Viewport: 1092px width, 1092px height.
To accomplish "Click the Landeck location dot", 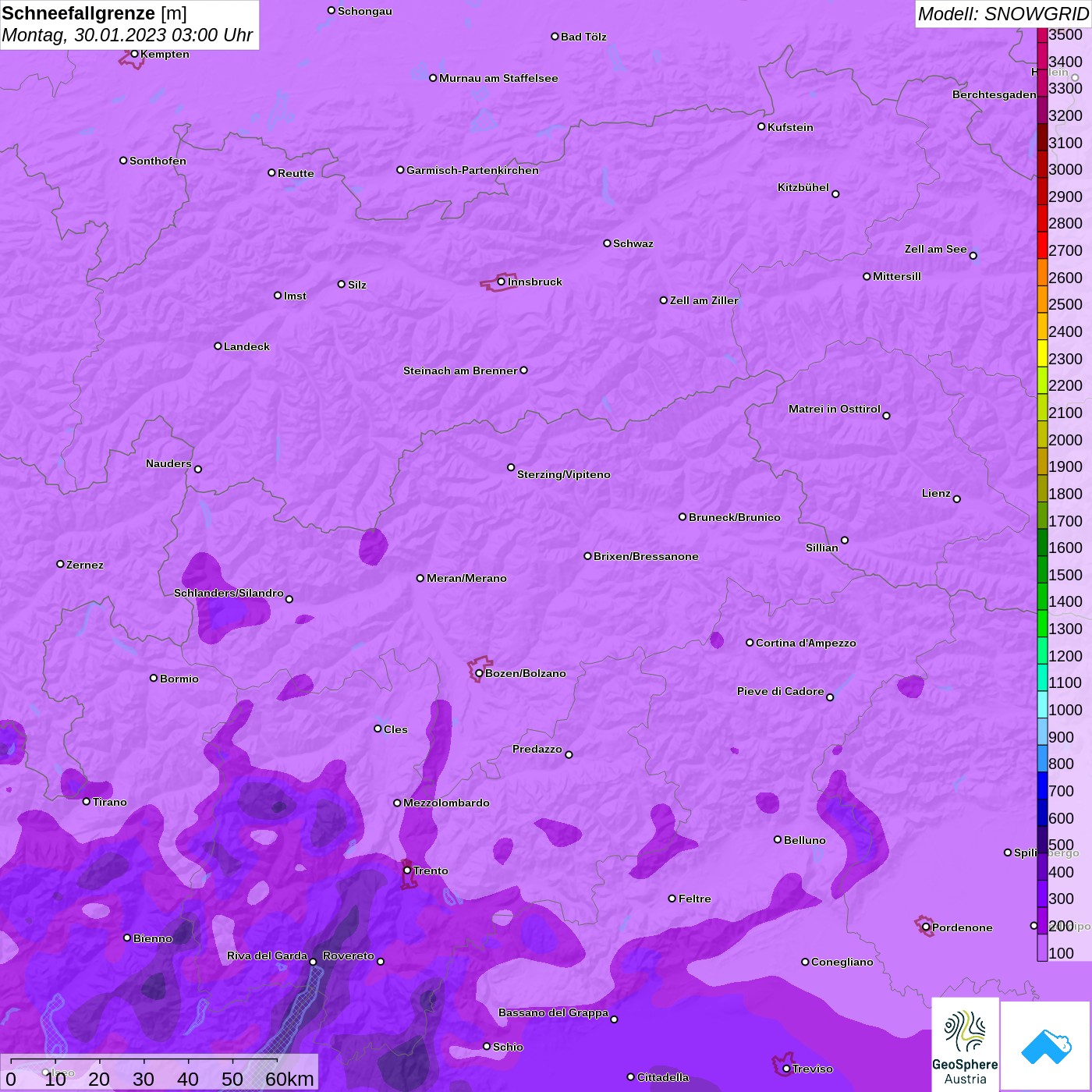I will [x=218, y=346].
